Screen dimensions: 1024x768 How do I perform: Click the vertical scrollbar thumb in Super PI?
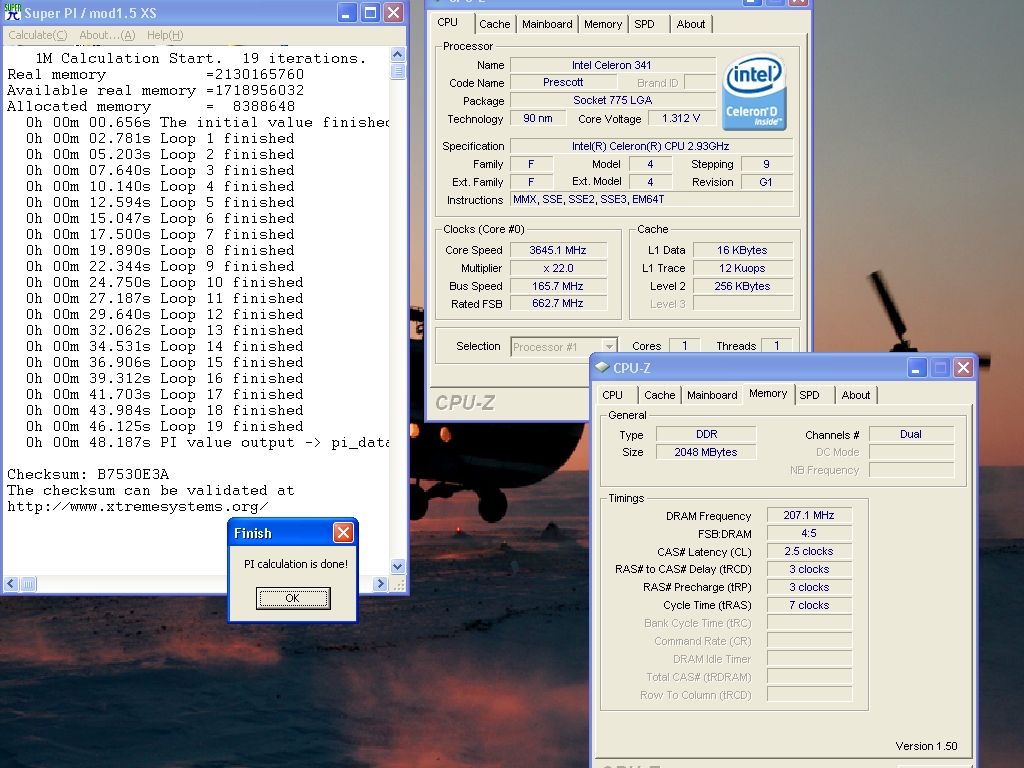397,71
